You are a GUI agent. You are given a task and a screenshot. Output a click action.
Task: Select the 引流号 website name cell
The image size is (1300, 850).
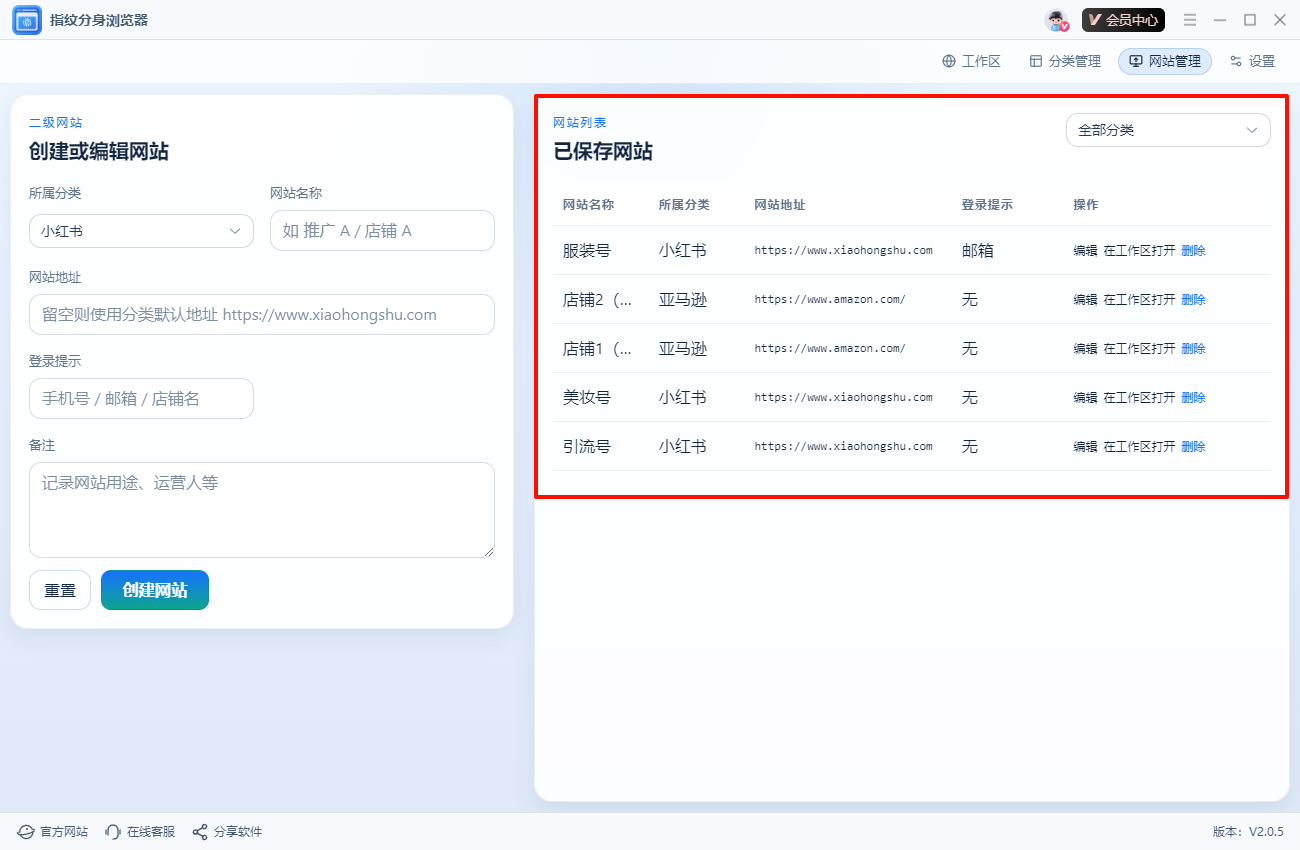coord(587,447)
